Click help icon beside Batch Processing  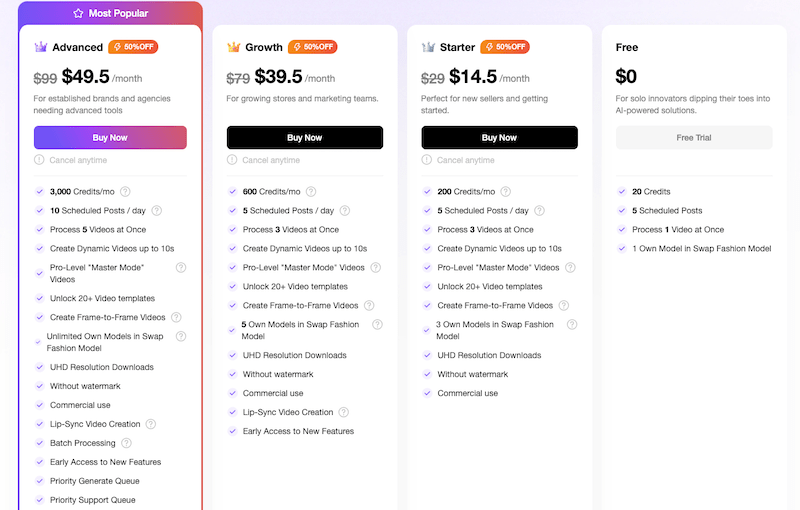[x=127, y=443]
